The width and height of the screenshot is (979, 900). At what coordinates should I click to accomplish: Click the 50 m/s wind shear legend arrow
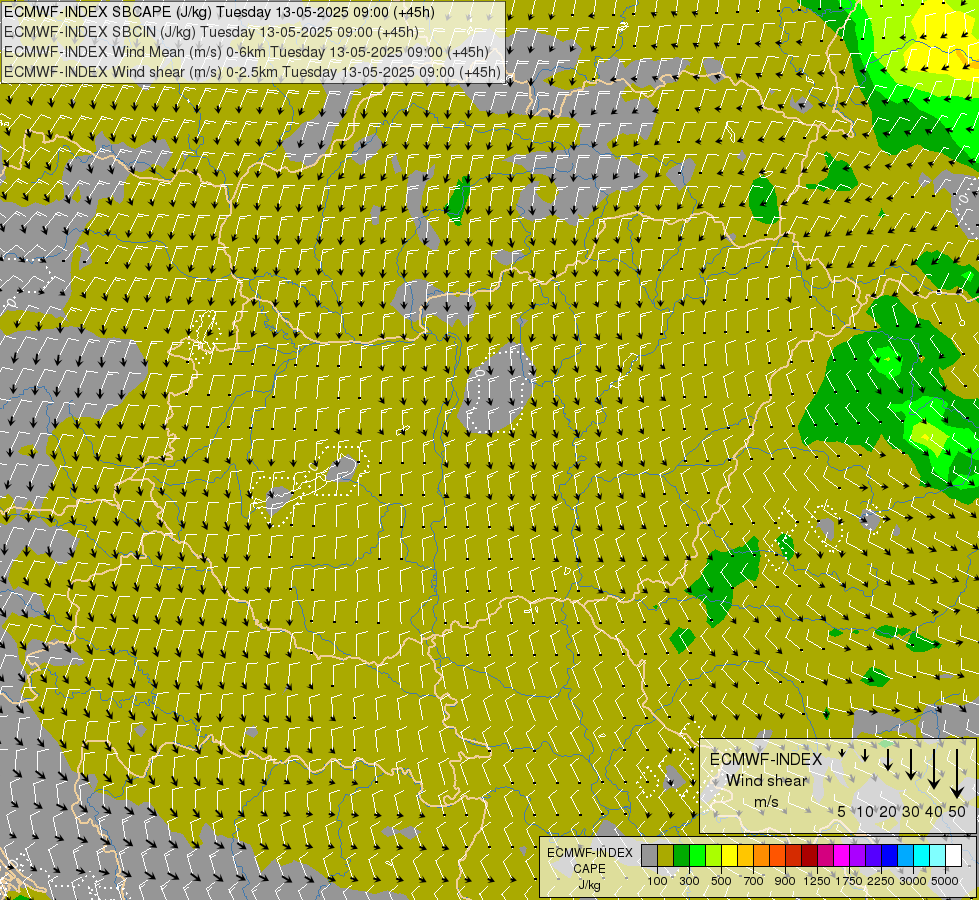click(x=957, y=774)
